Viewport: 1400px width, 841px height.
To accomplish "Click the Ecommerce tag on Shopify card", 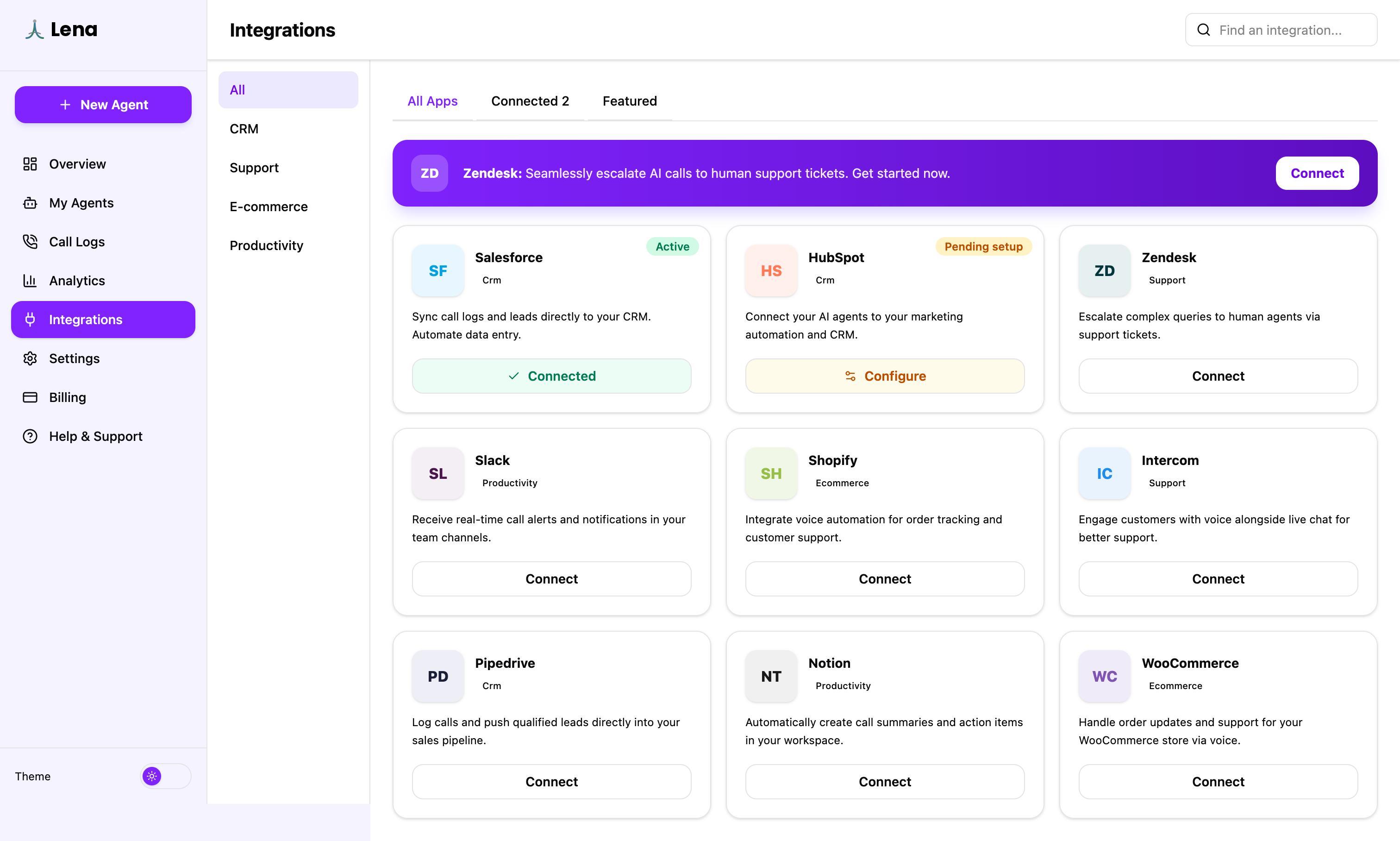I will [x=842, y=483].
